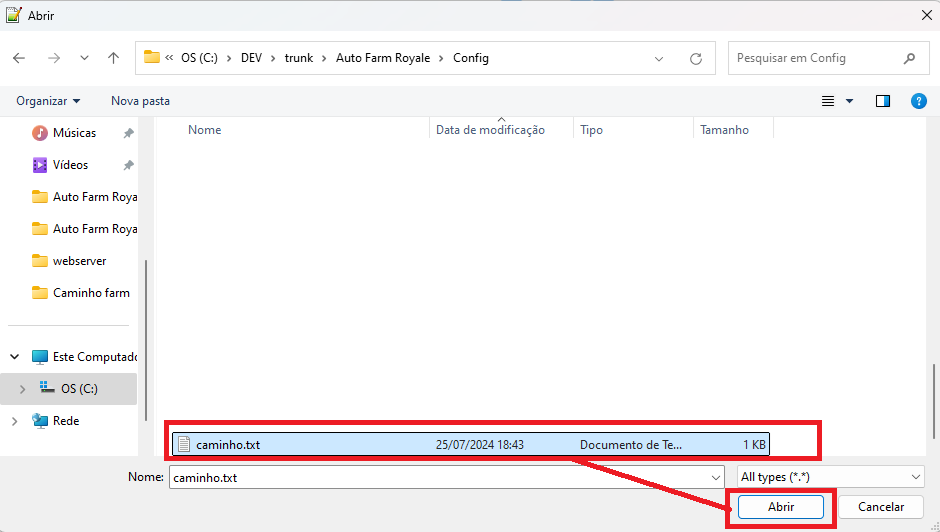Sort by Data de modificação column

coord(490,130)
